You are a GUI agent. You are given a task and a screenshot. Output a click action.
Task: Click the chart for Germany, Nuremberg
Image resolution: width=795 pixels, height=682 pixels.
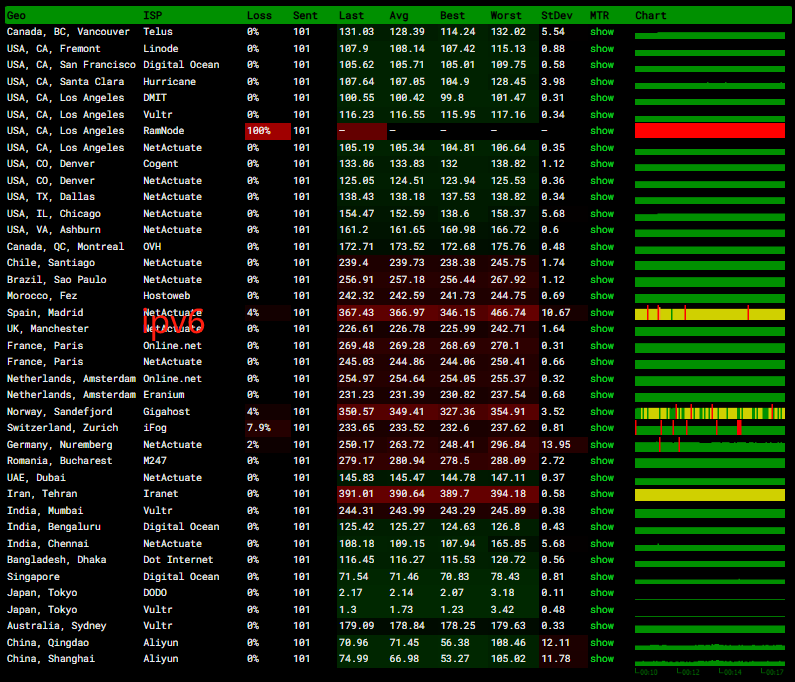710,446
